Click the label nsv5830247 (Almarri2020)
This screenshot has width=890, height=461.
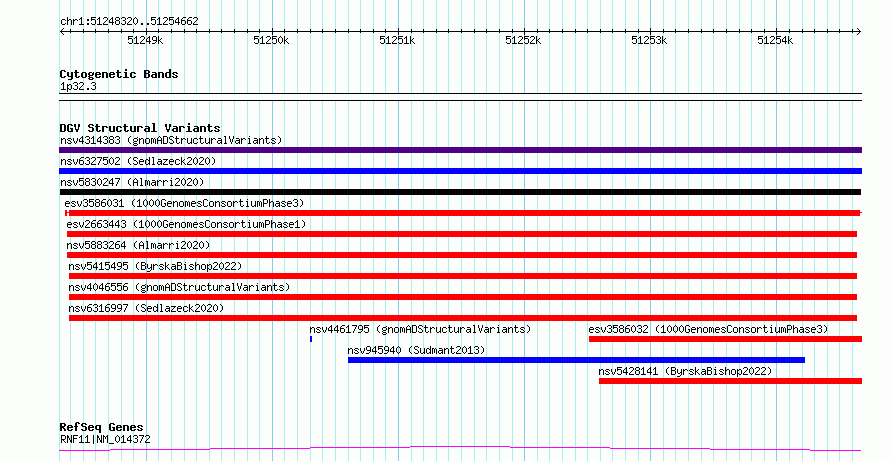click(x=132, y=182)
